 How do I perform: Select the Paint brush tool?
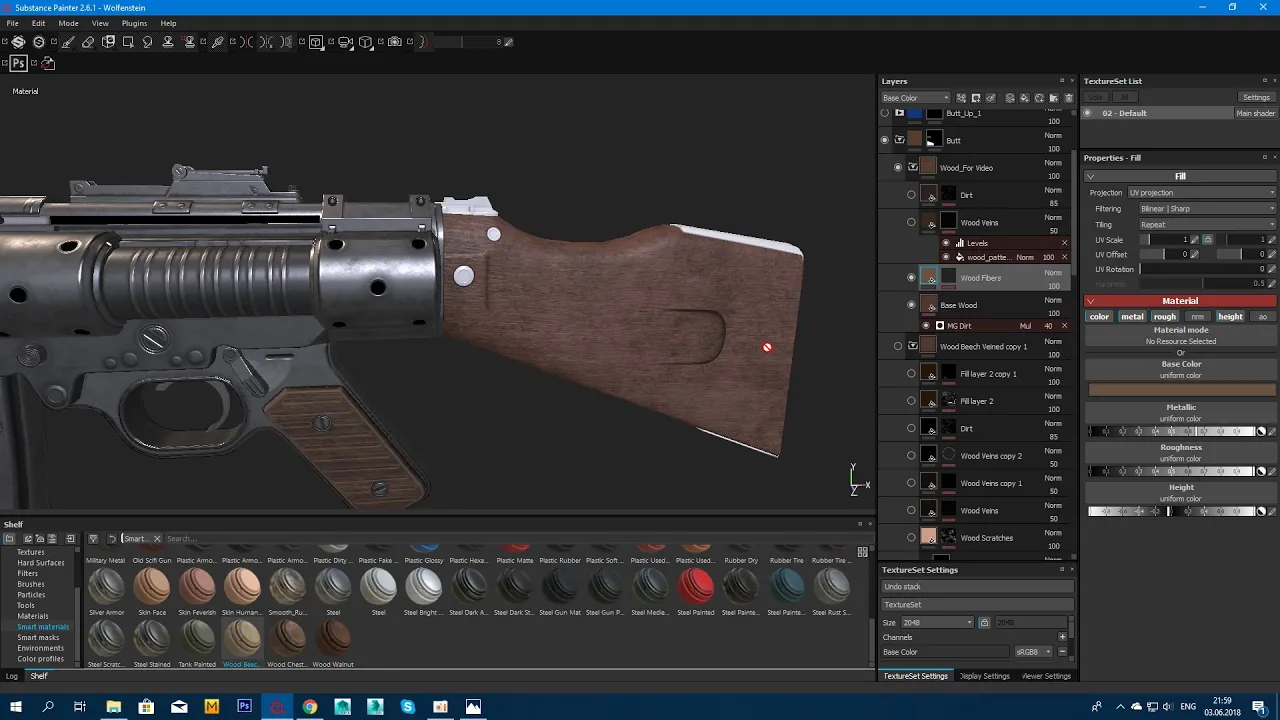[x=68, y=42]
